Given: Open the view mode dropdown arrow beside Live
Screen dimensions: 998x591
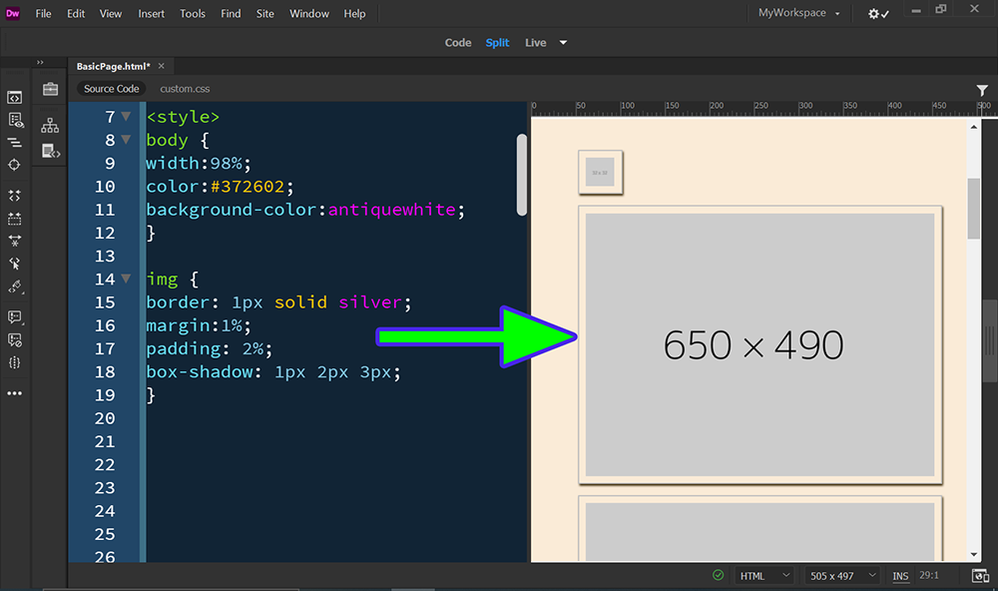Looking at the screenshot, I should coord(563,43).
